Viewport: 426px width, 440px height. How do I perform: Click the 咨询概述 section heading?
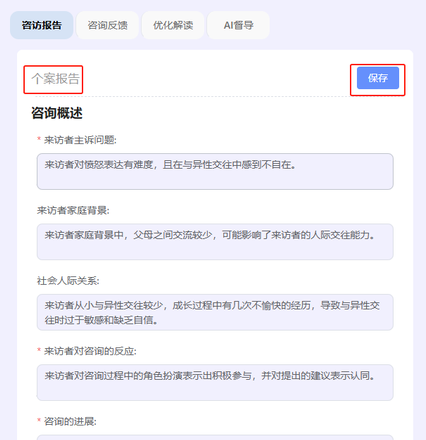(57, 113)
